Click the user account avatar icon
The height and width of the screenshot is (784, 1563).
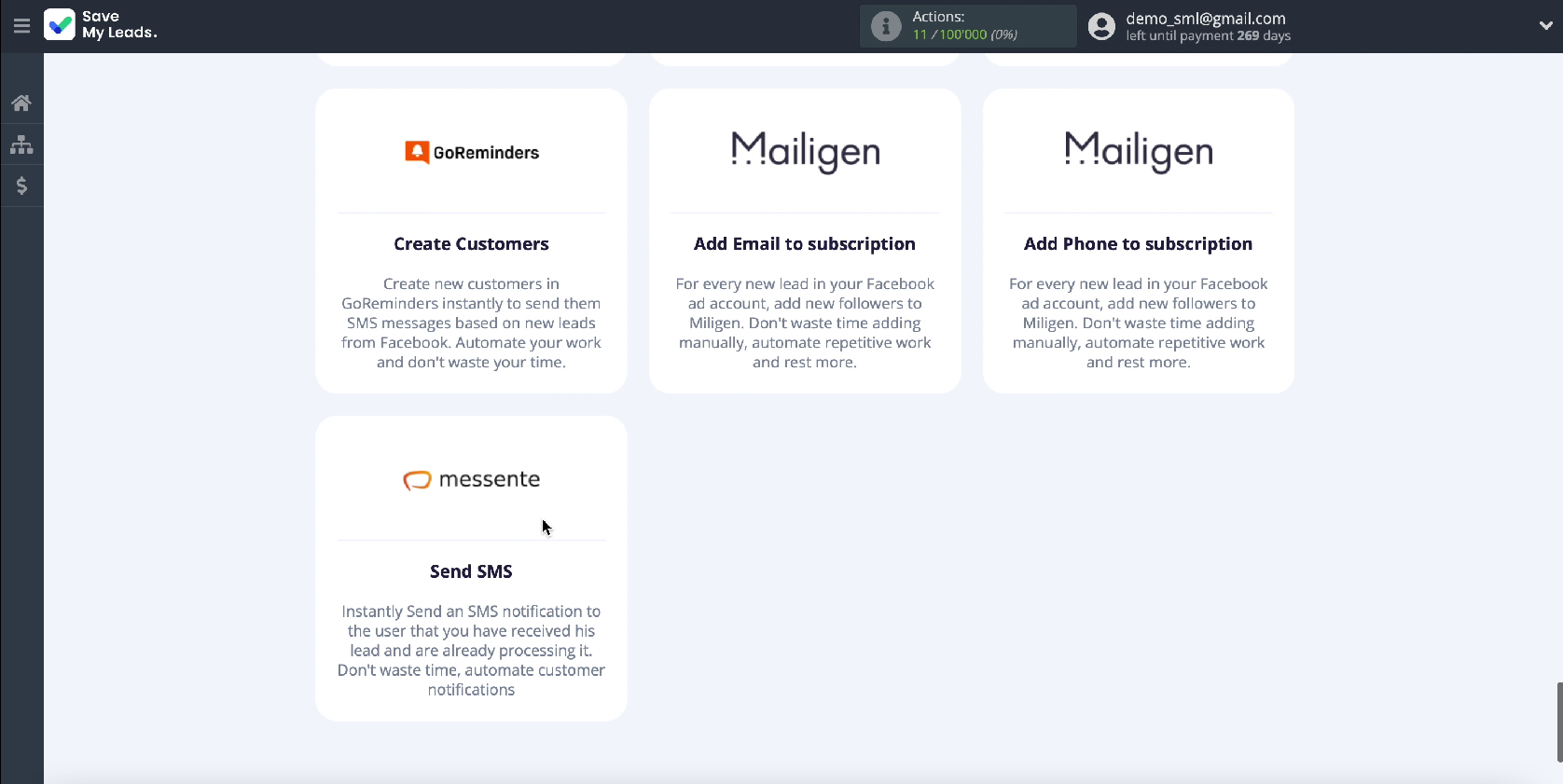pos(1101,26)
